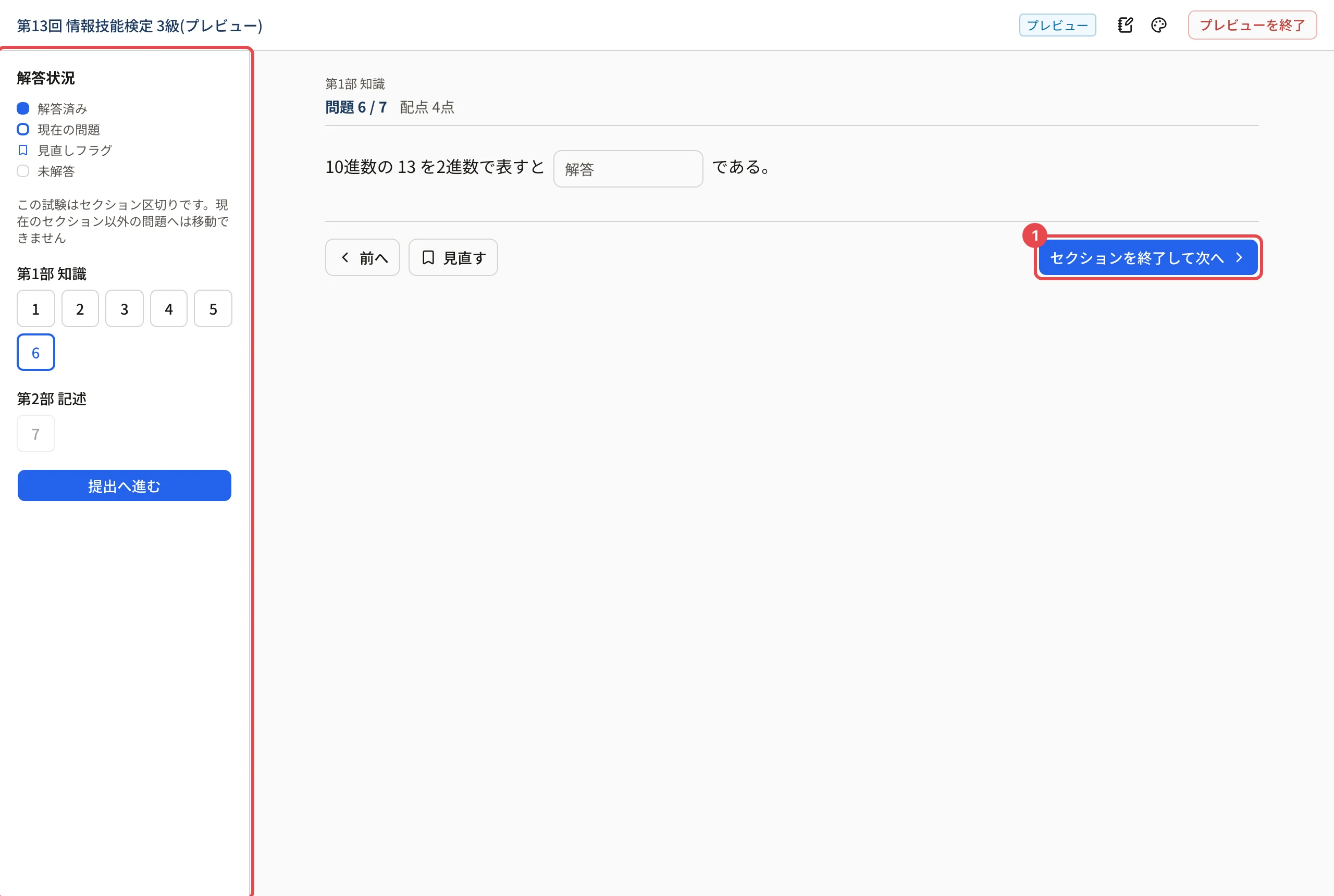
Task: Click the blue filled dot beside 解答済み
Action: [23, 108]
